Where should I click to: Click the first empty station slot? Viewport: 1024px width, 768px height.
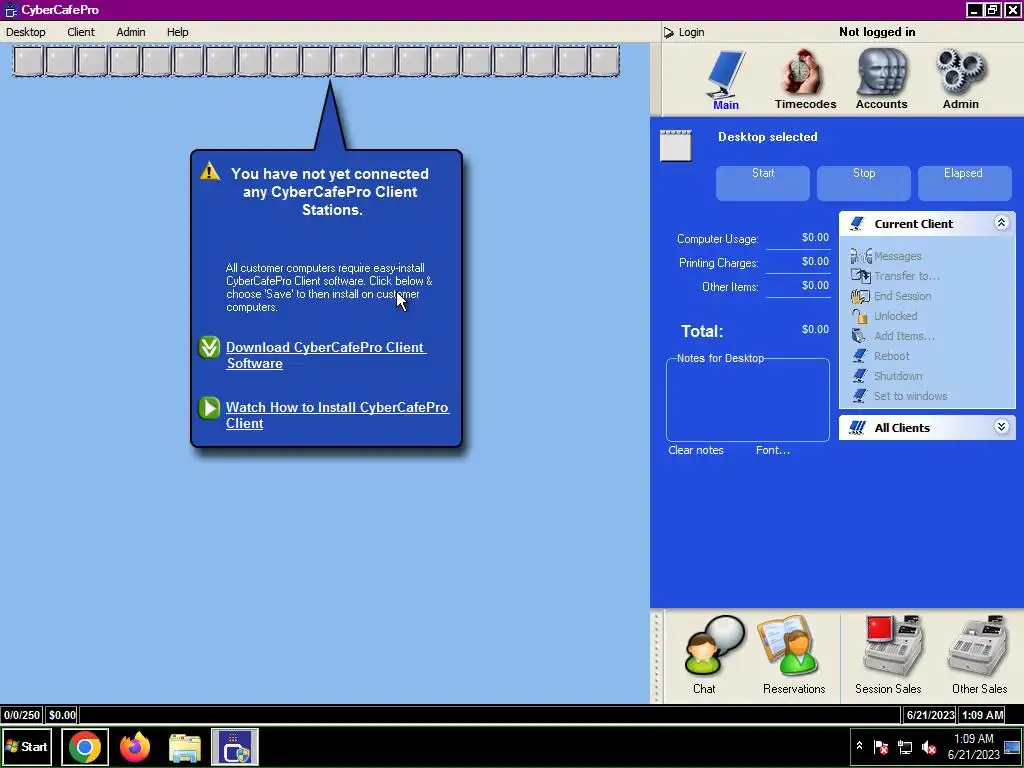point(29,61)
